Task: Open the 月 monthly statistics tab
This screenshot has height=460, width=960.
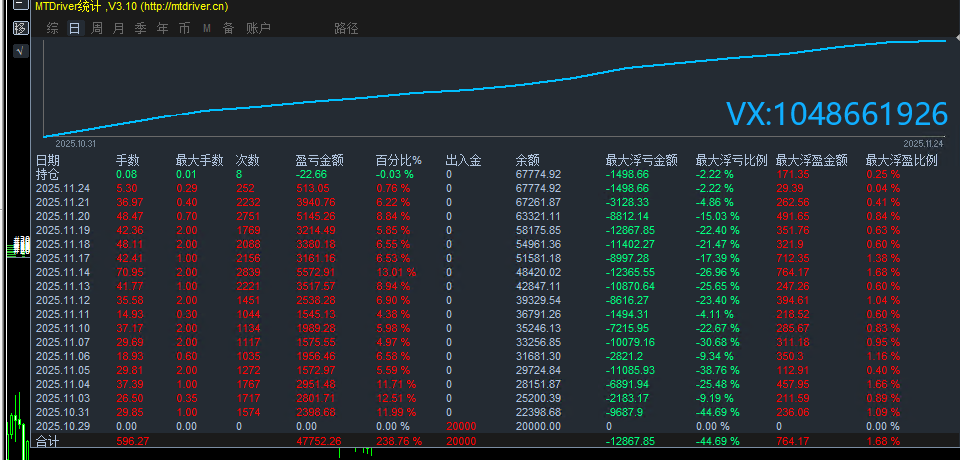Action: 118,28
